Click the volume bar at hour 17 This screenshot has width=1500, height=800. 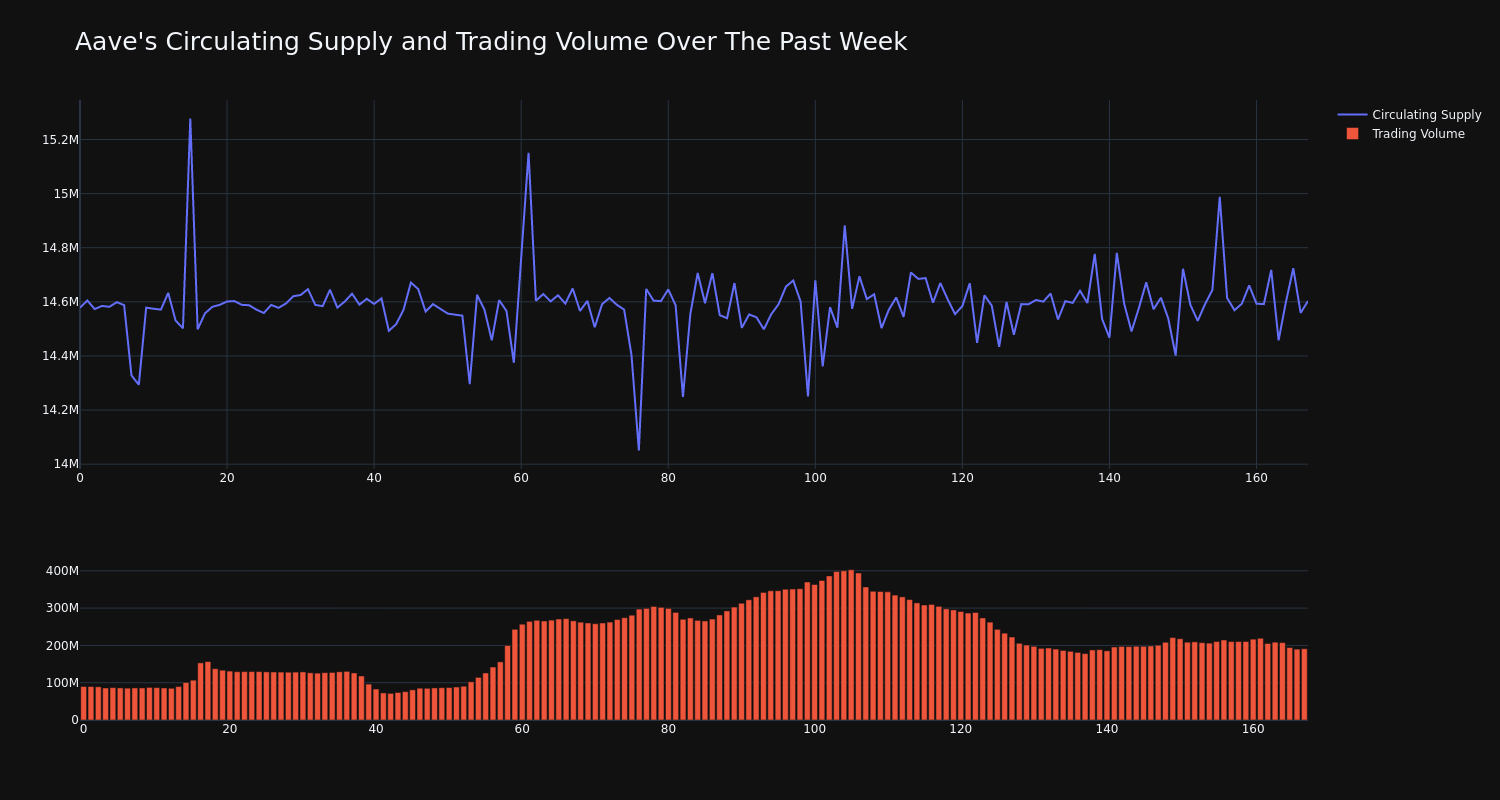(x=208, y=691)
